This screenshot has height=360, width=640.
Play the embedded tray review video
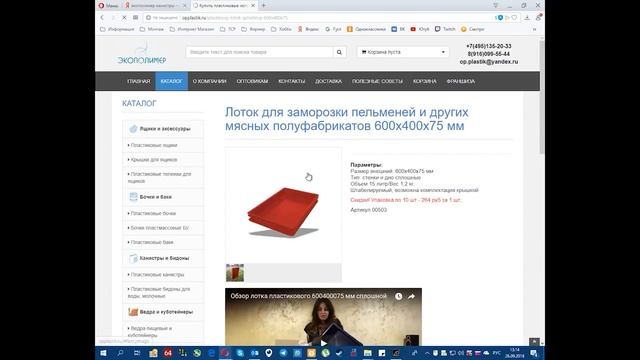point(323,342)
